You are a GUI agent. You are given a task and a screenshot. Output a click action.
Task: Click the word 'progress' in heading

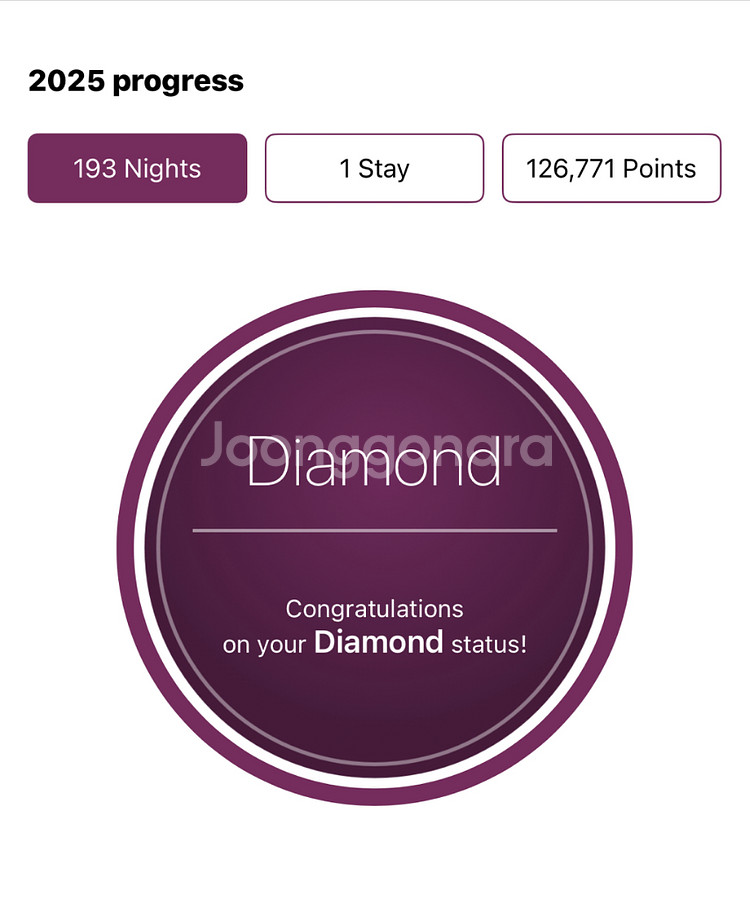tap(178, 82)
